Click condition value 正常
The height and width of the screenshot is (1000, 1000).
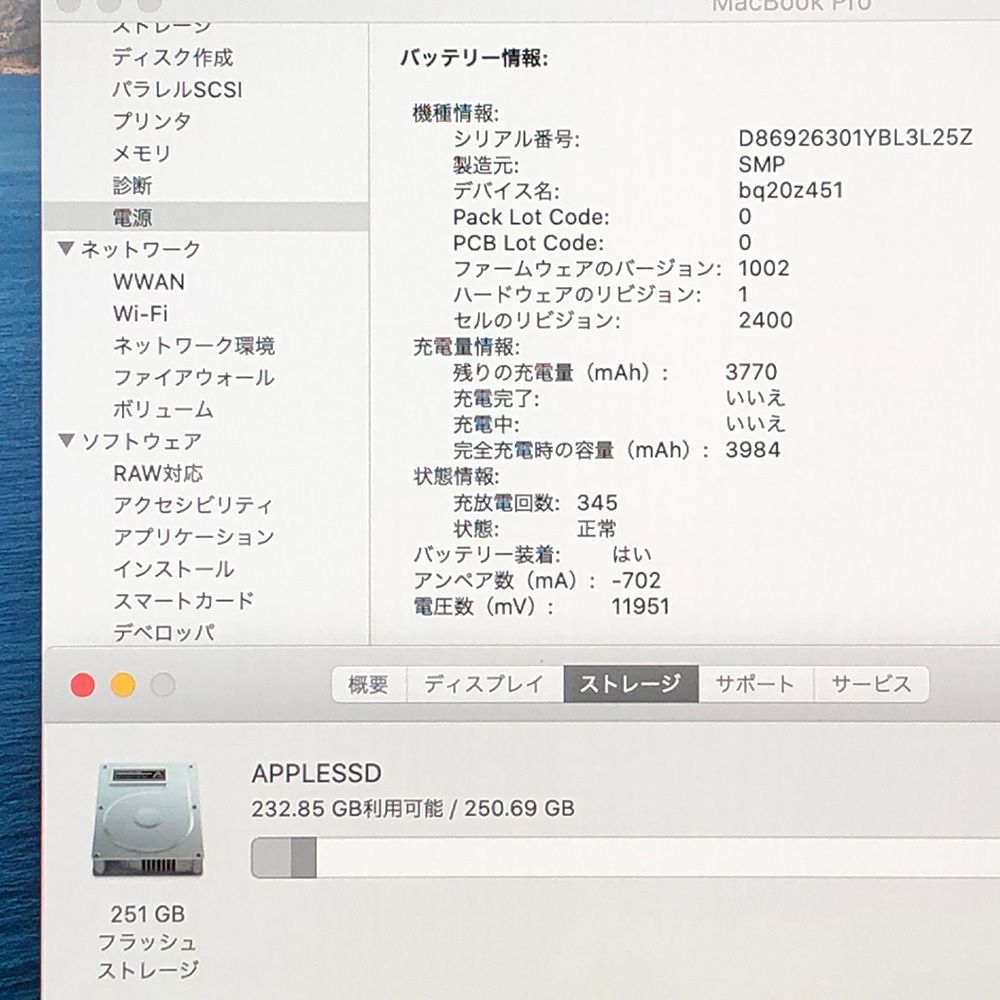click(x=596, y=529)
